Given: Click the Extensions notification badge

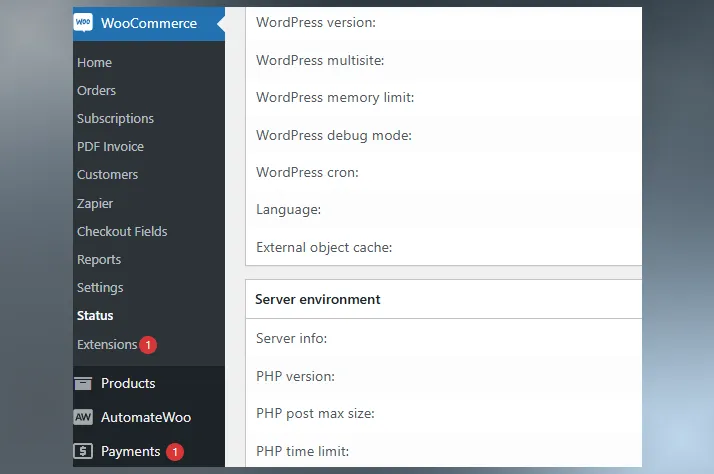Looking at the screenshot, I should pos(148,345).
